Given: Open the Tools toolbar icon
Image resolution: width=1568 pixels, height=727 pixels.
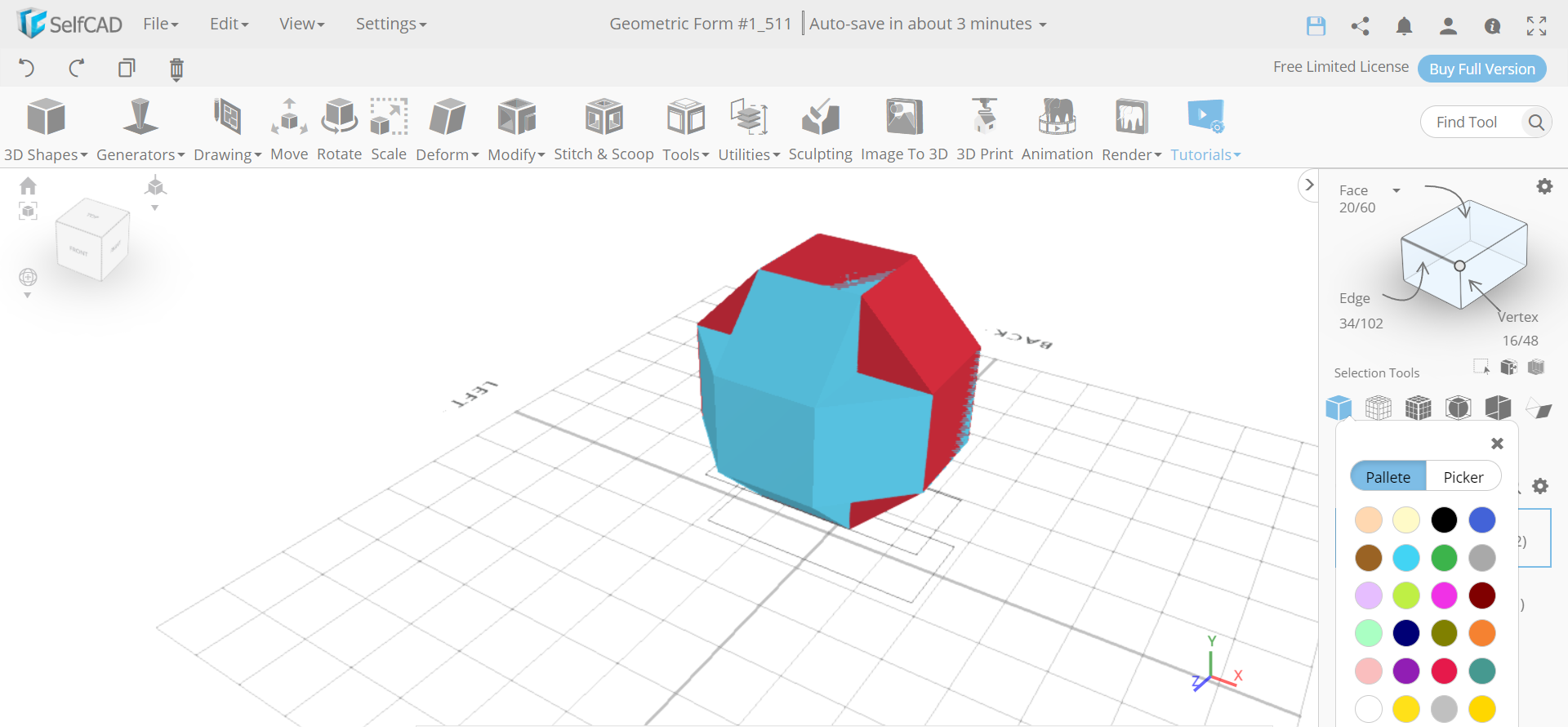Looking at the screenshot, I should 685,130.
